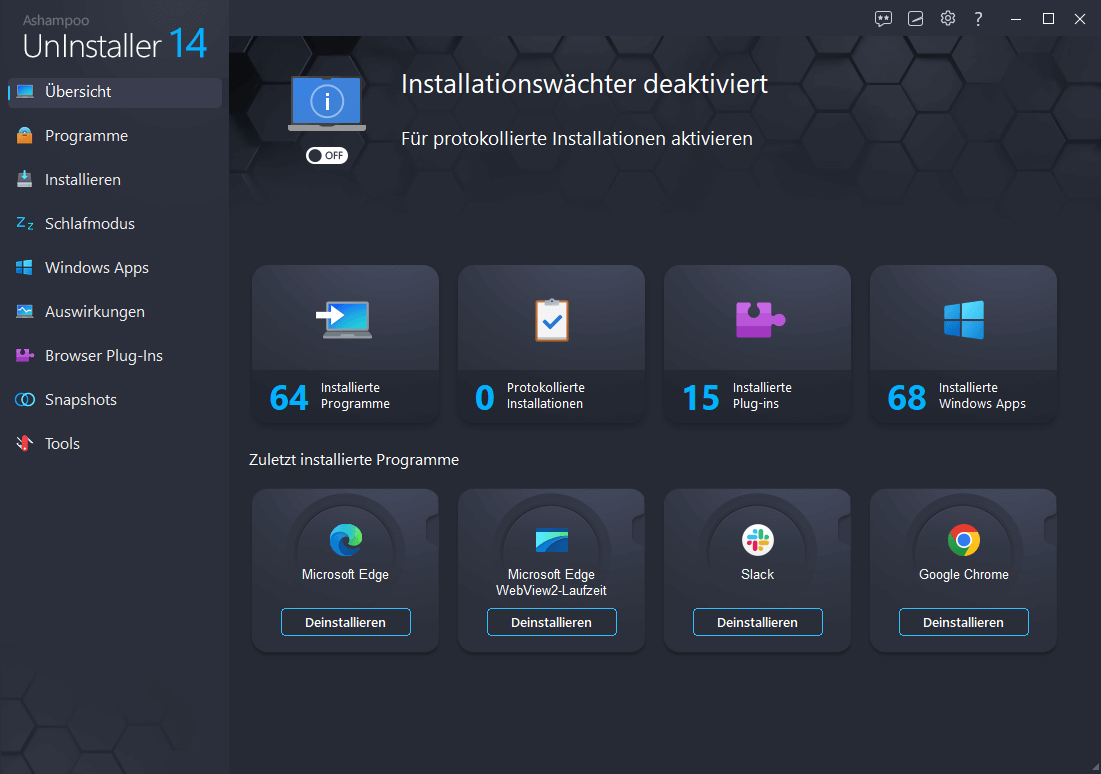Open Programme in the sidebar

pyautogui.click(x=86, y=136)
